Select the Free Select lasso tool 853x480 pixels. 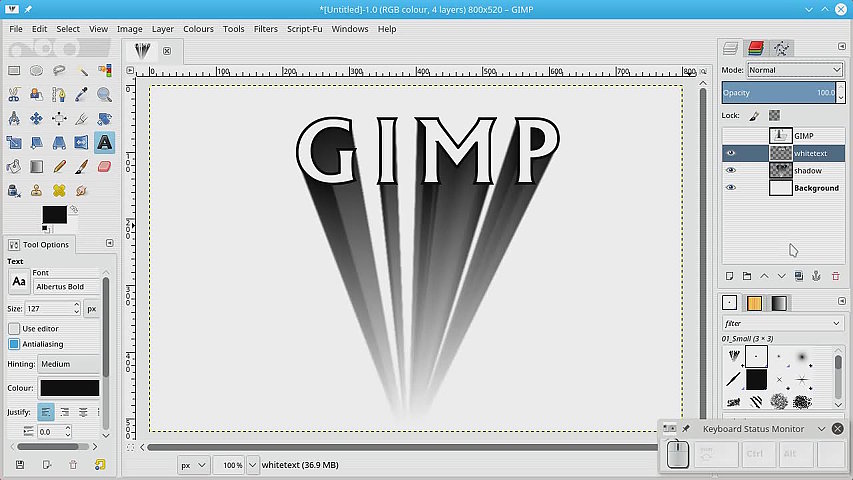pos(59,70)
